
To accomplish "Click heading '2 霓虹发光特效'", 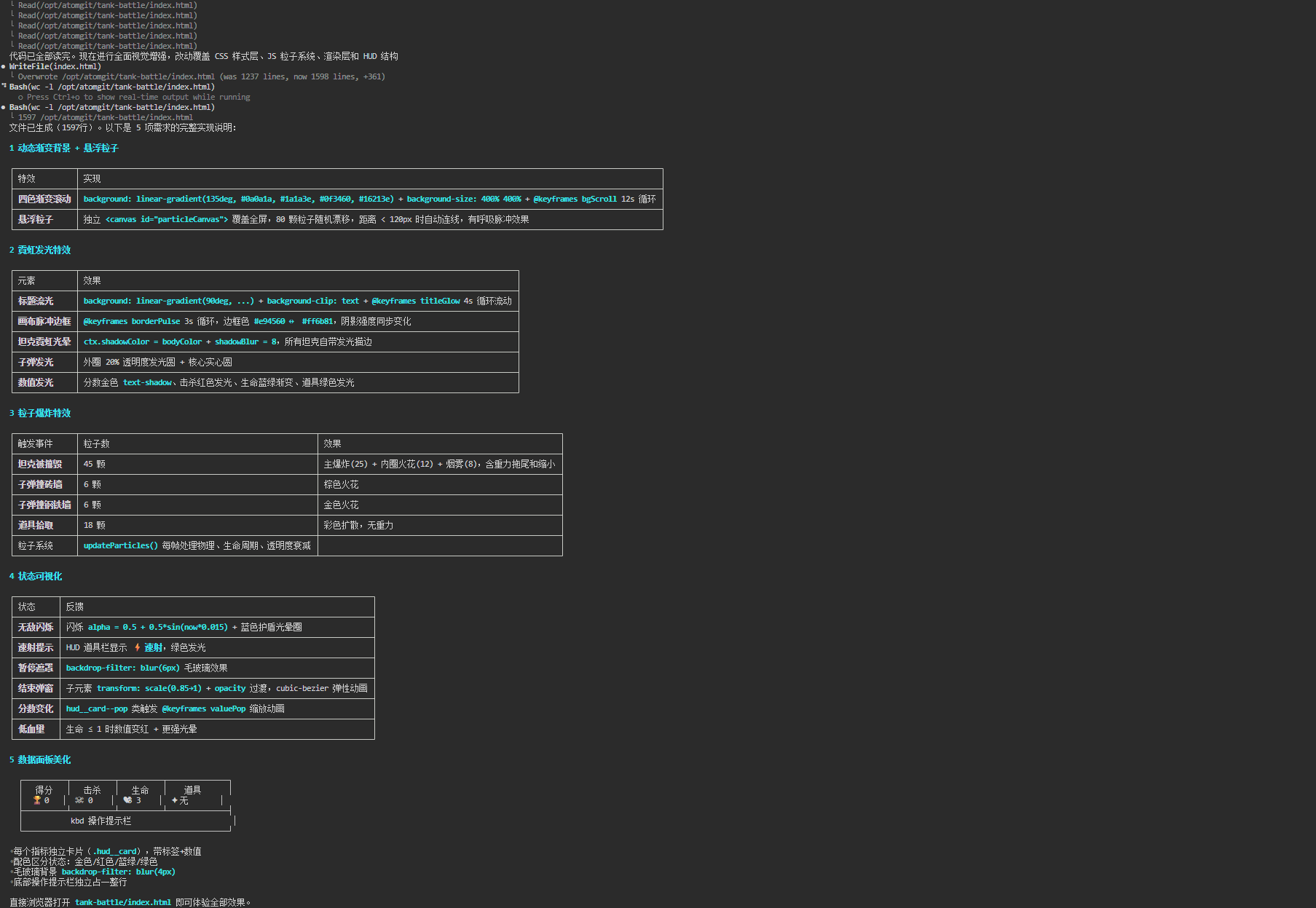I will click(x=40, y=250).
